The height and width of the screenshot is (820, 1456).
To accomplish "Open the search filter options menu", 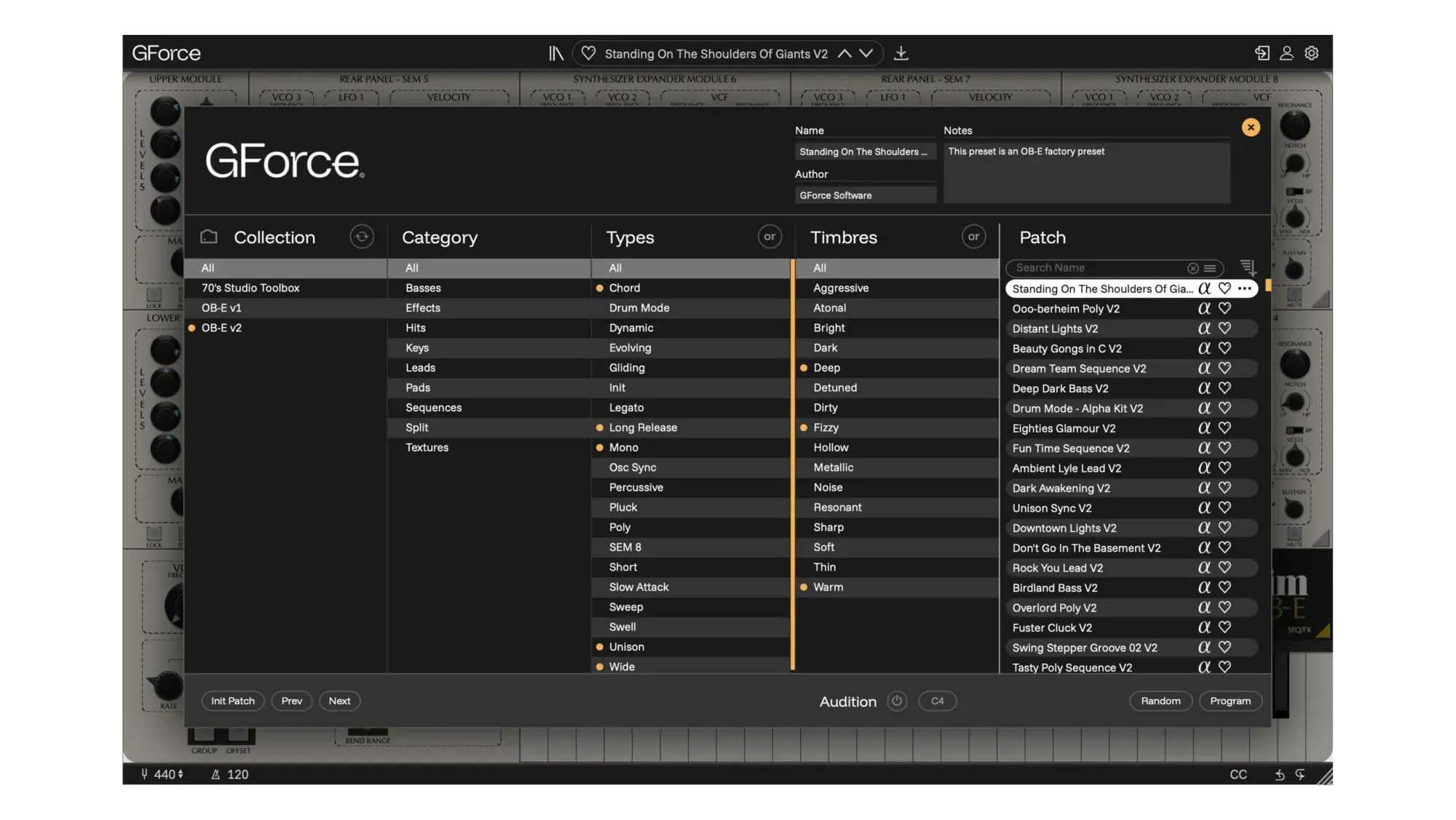I will click(1210, 268).
